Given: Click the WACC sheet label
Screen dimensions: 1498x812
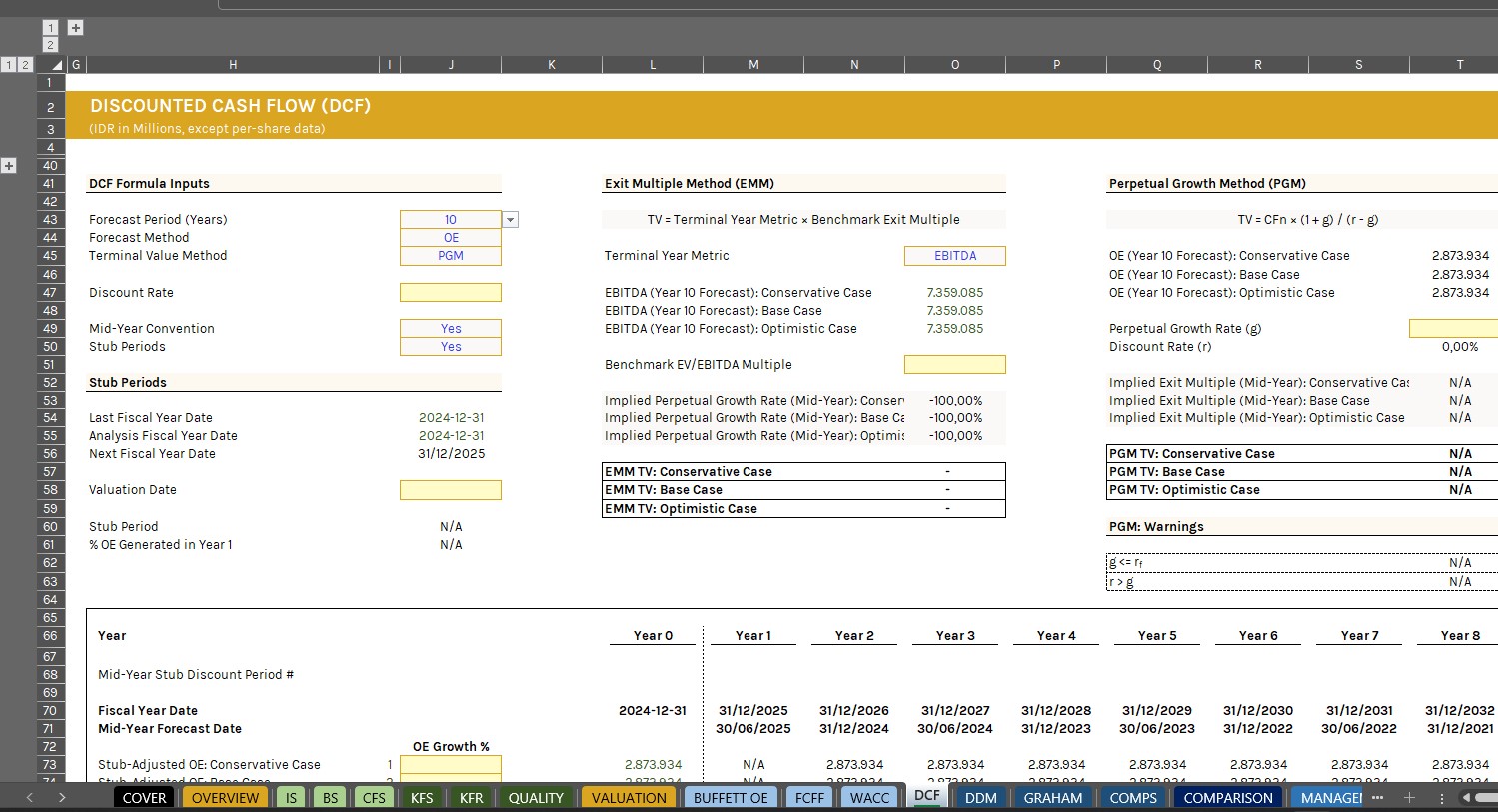Looking at the screenshot, I should 868,797.
